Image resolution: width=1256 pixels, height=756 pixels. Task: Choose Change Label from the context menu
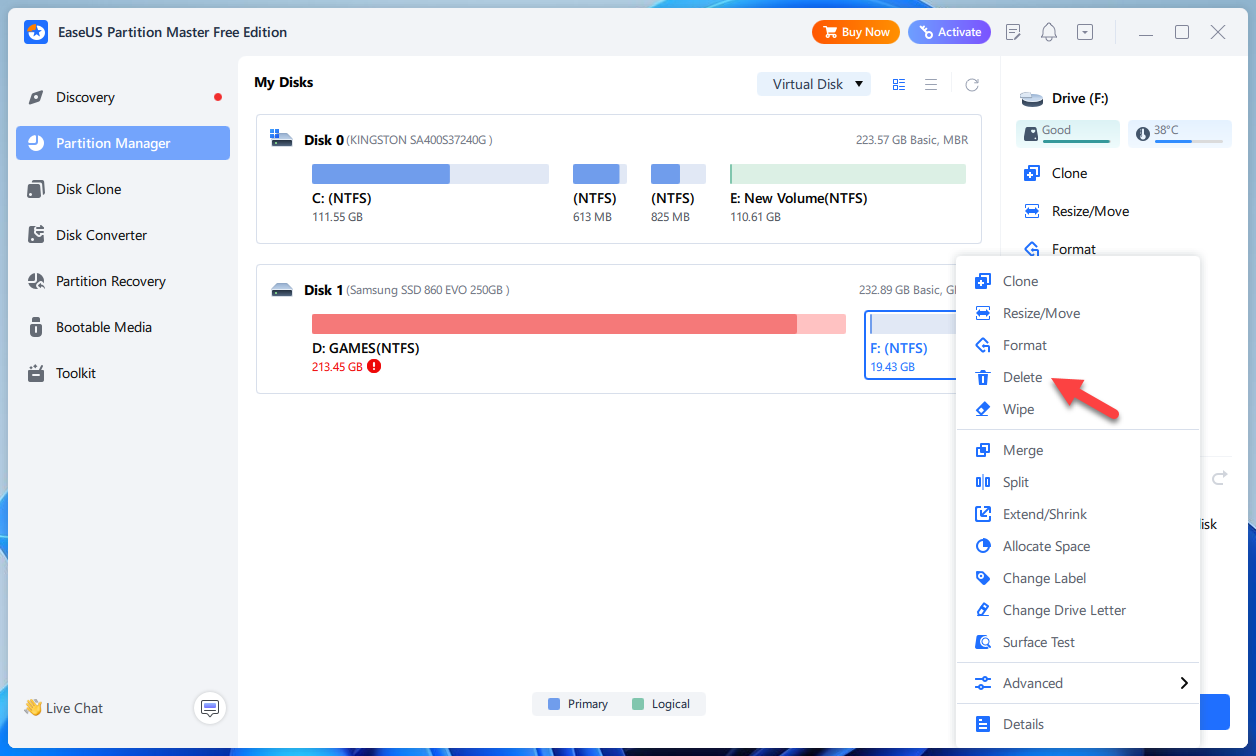(x=1078, y=578)
